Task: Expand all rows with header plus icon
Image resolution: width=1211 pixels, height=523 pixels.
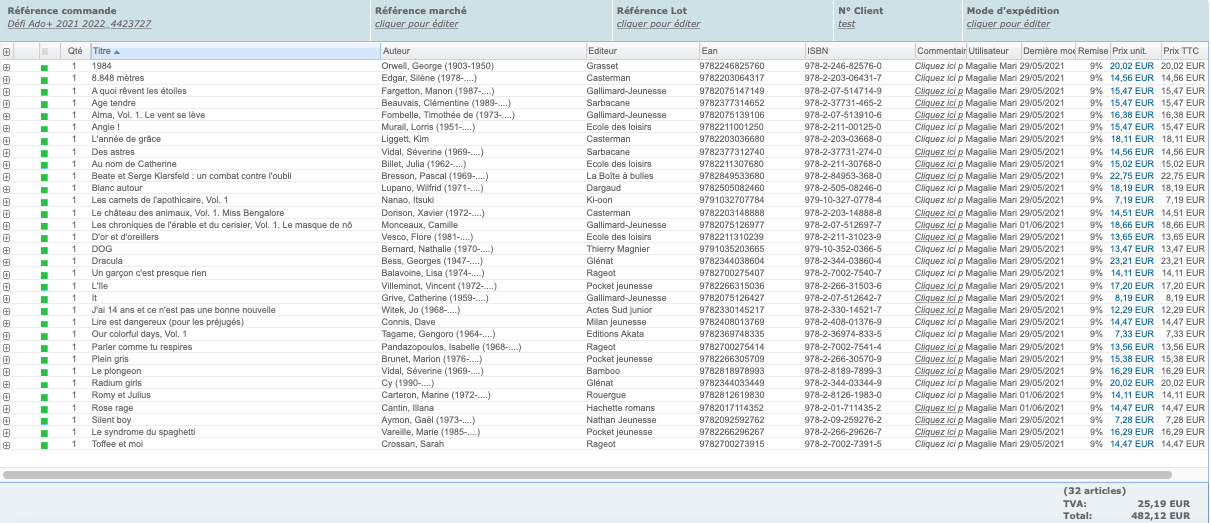Action: pyautogui.click(x=6, y=51)
